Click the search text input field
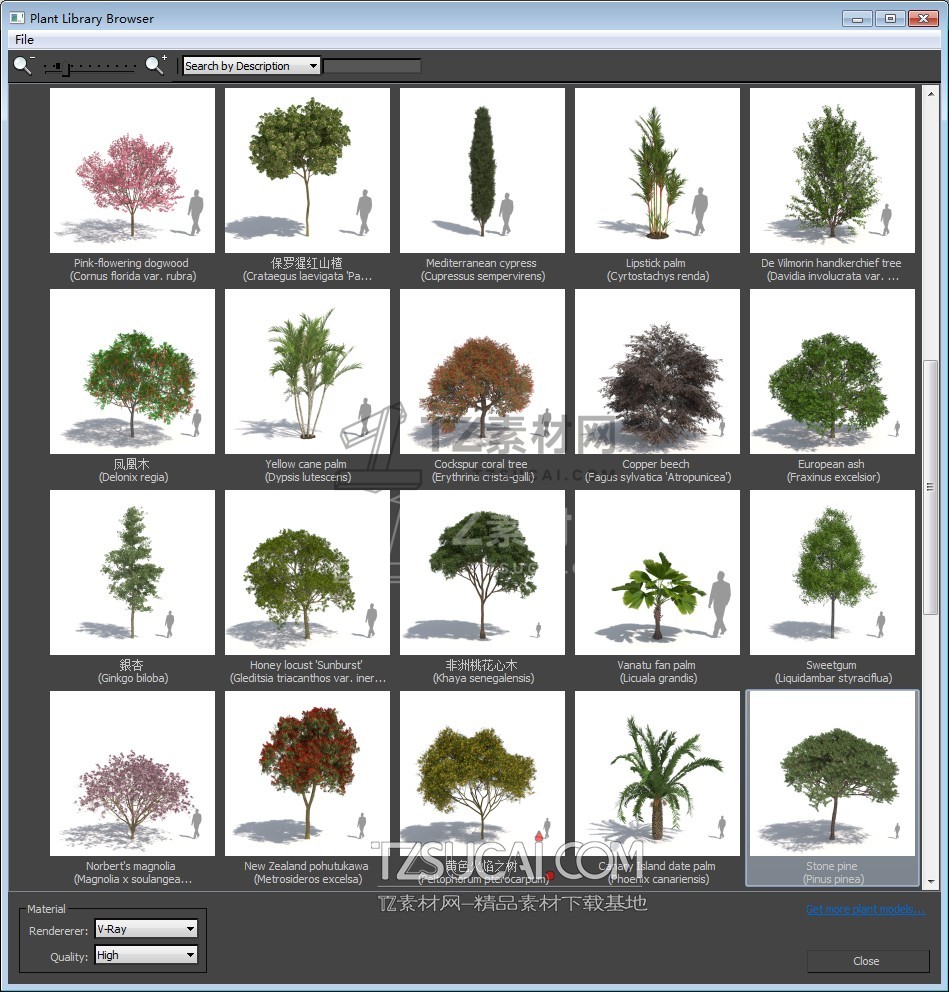The width and height of the screenshot is (949, 992). [x=372, y=66]
